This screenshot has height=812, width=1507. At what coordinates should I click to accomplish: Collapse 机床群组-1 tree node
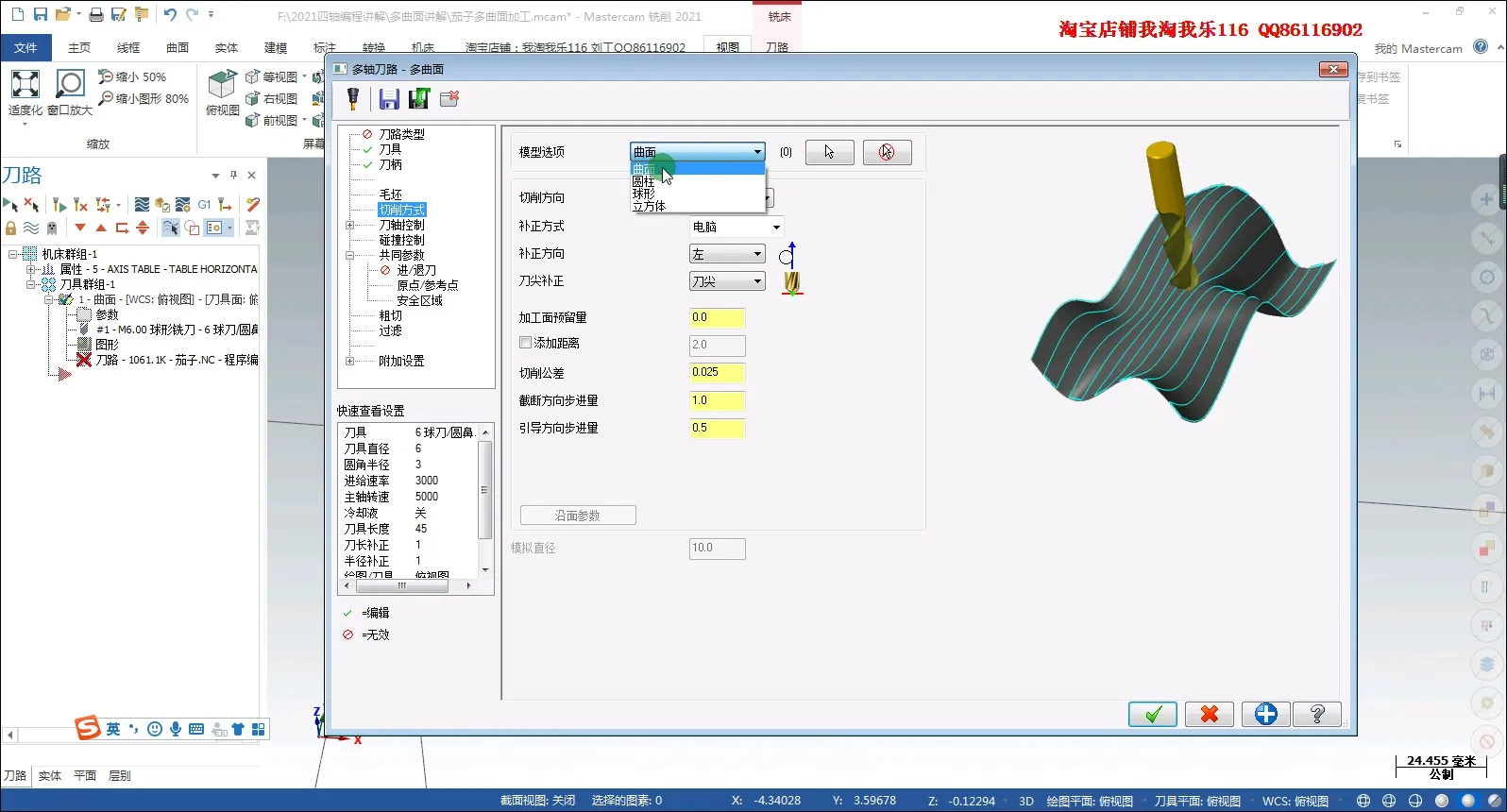(13, 254)
